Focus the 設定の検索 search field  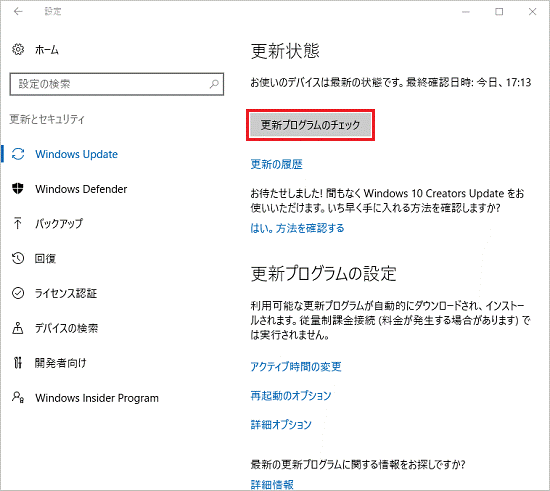pos(116,84)
